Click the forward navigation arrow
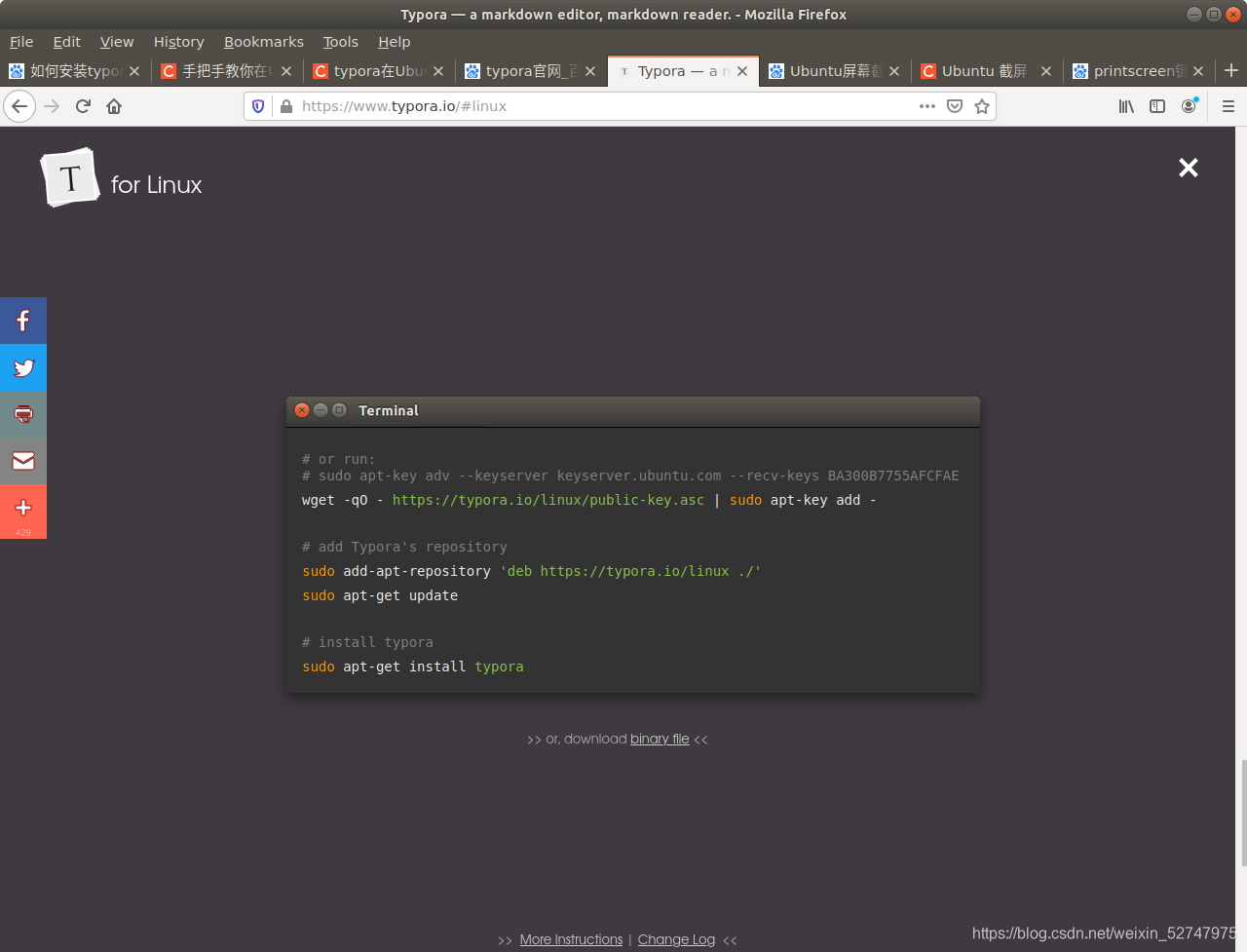The image size is (1247, 952). coord(52,106)
